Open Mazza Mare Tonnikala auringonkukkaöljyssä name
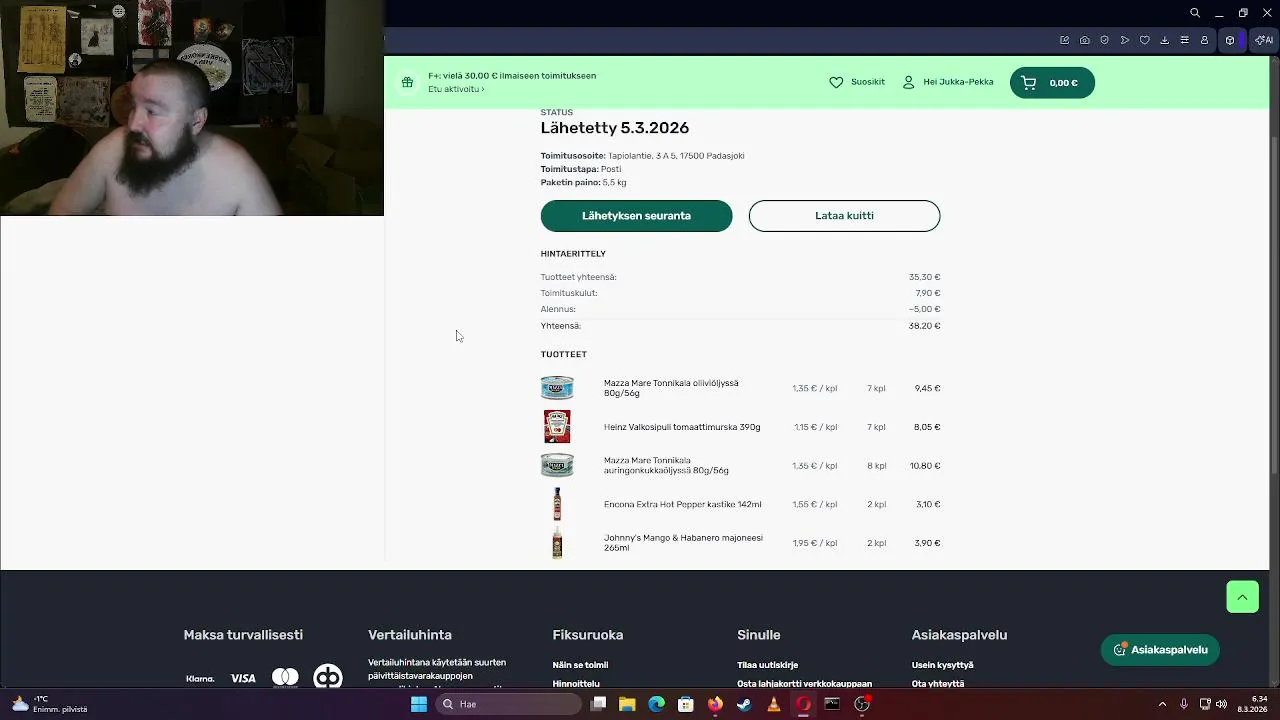The height and width of the screenshot is (720, 1280). click(666, 465)
